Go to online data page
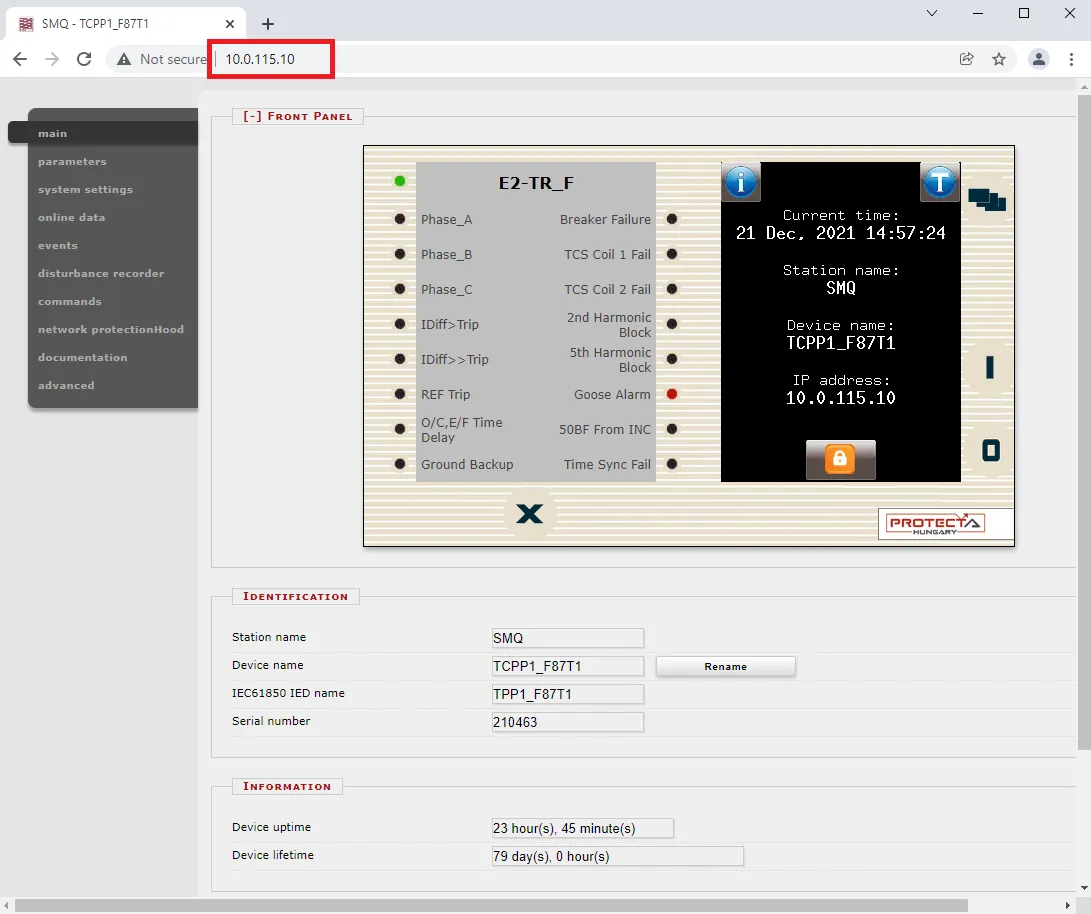The height and width of the screenshot is (914, 1091). 72,217
